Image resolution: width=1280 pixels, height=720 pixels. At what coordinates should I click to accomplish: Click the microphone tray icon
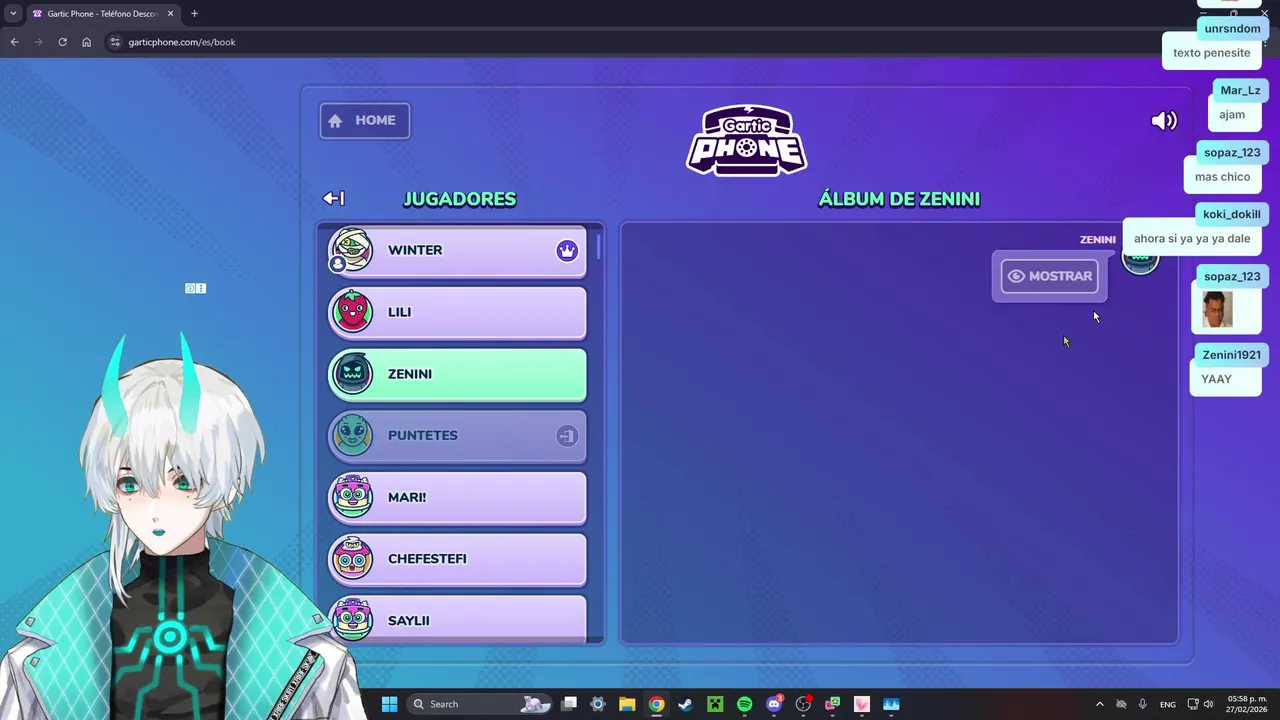[1142, 704]
